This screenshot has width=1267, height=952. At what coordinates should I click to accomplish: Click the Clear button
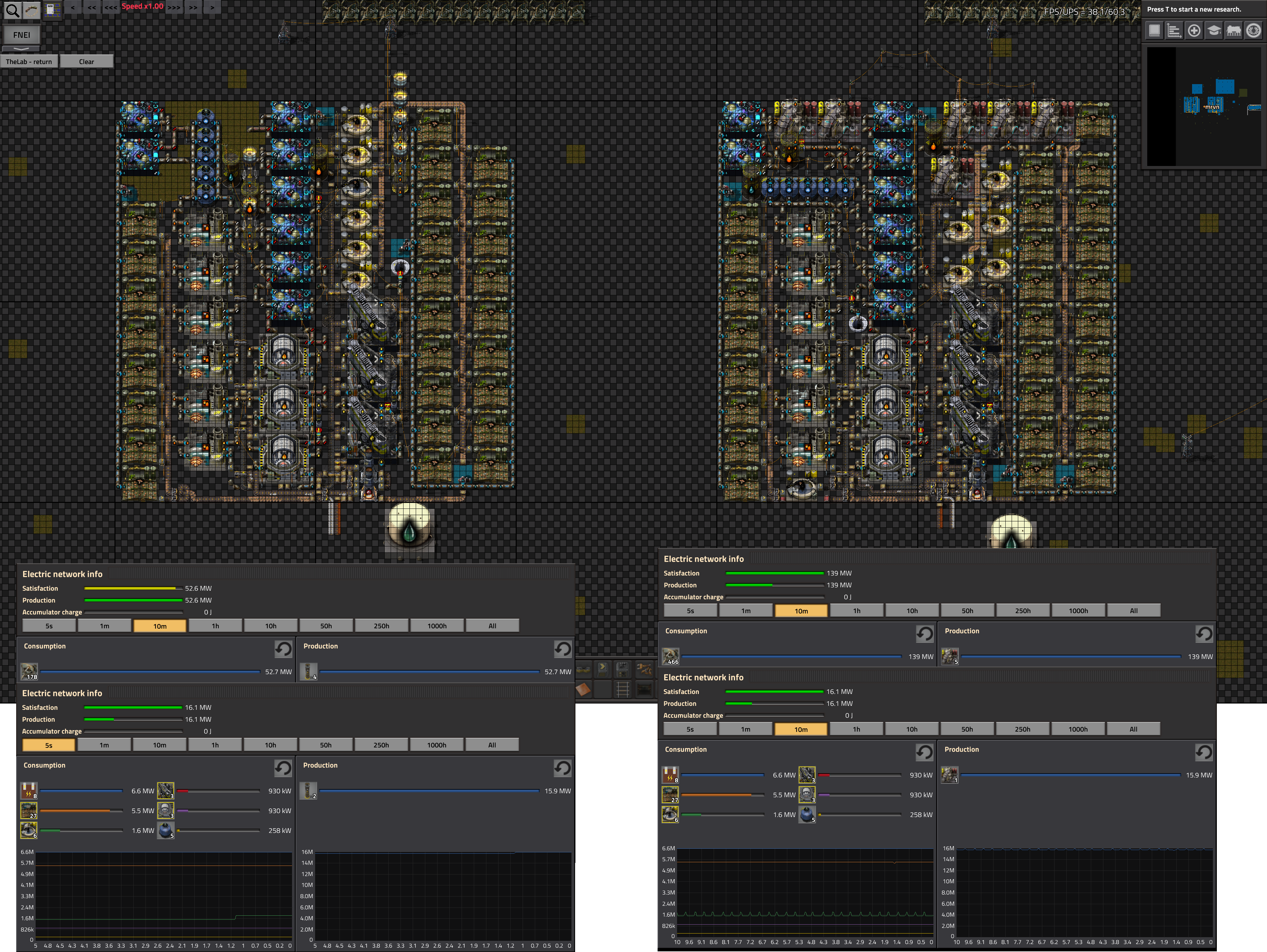point(86,61)
